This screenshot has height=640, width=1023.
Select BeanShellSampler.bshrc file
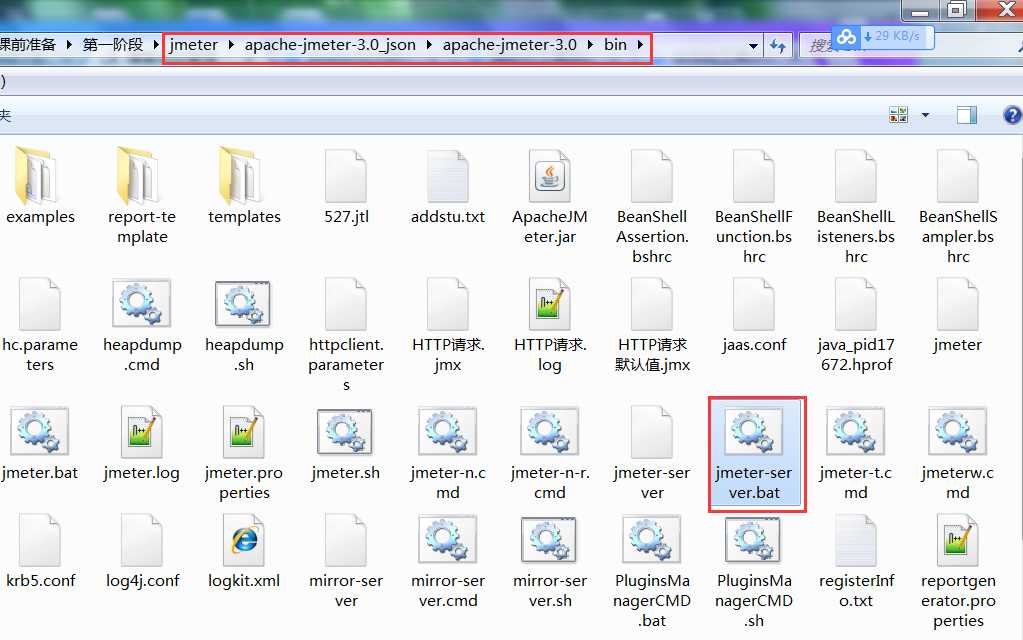958,206
